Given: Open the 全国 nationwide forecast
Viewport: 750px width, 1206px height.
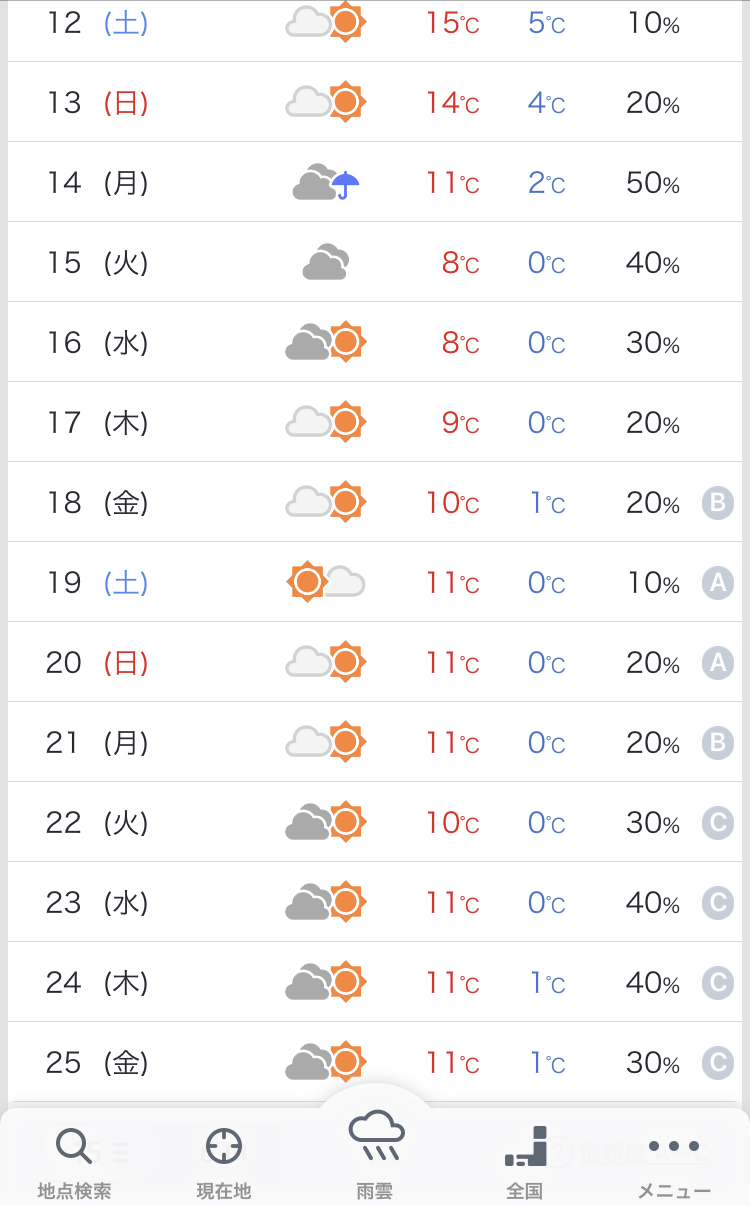Looking at the screenshot, I should pyautogui.click(x=525, y=1160).
